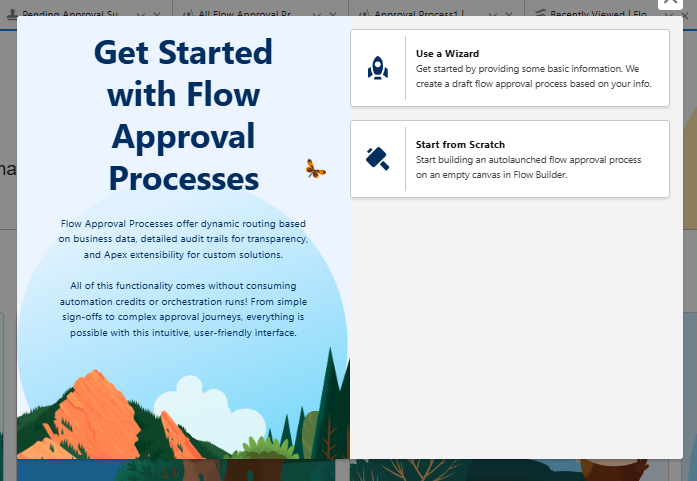
Task: Click the Approval Process1 tab's icon
Action: 365,13
